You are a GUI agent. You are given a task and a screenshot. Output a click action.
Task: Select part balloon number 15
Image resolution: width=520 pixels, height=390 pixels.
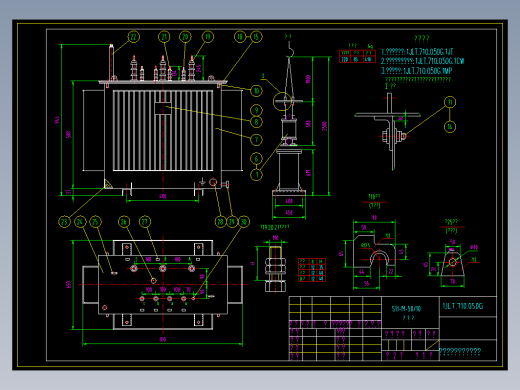pos(256,37)
